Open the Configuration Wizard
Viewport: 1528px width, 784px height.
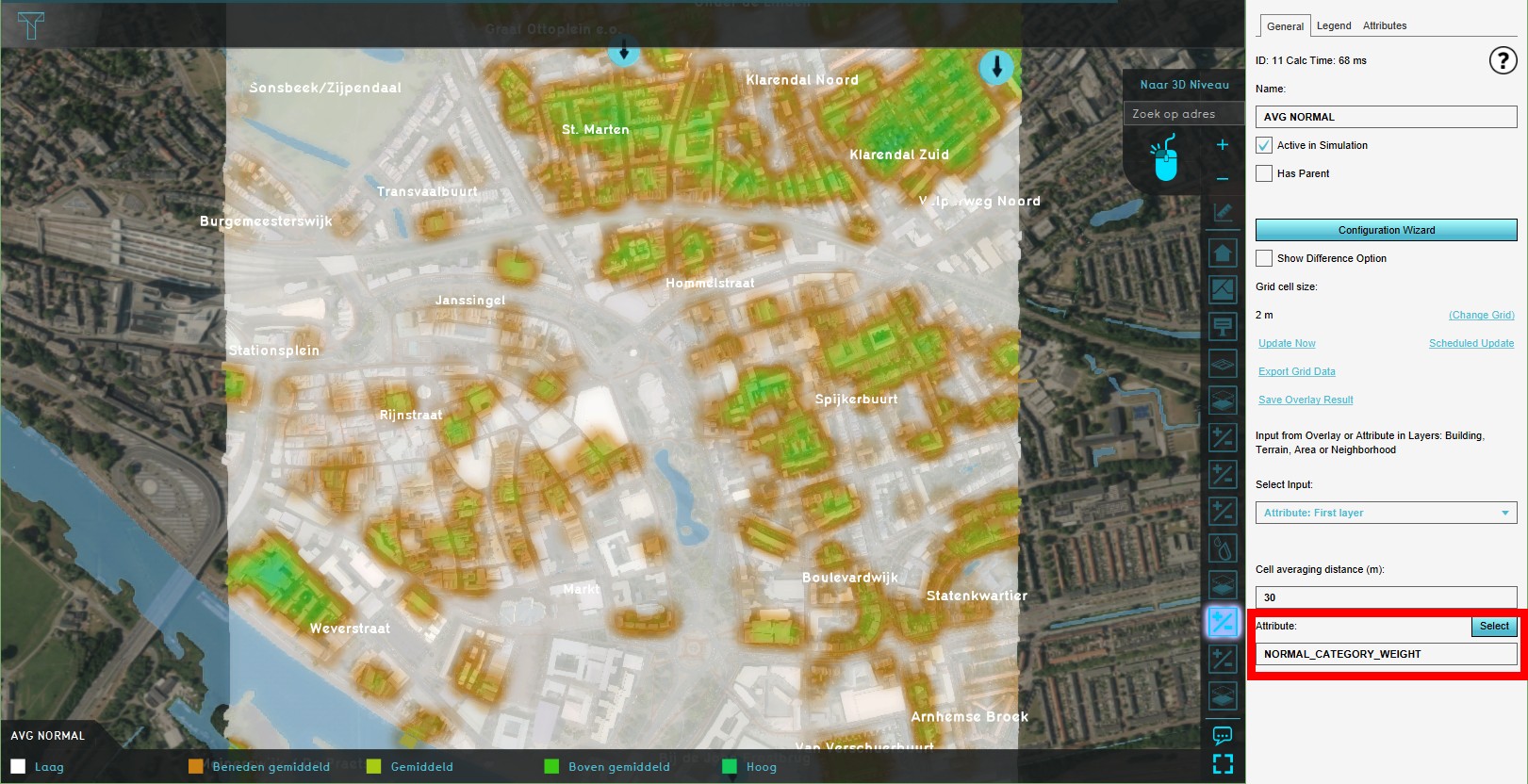click(x=1386, y=230)
